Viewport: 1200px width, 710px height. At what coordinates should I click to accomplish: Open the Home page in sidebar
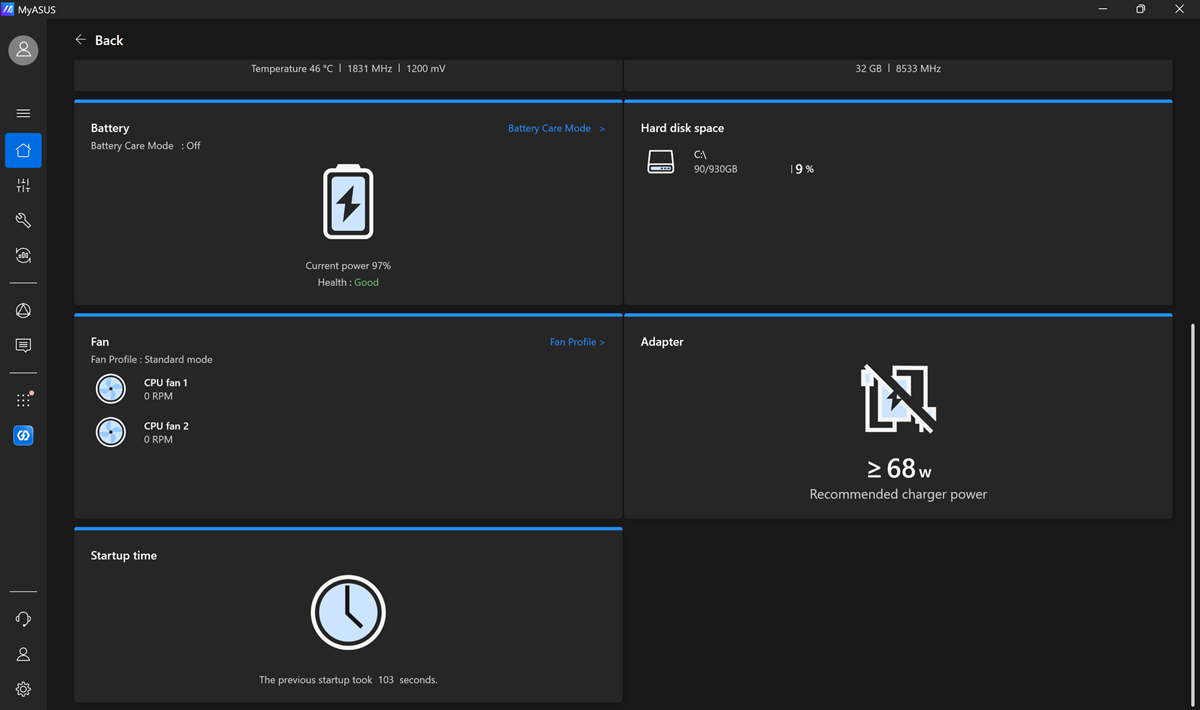click(x=23, y=150)
